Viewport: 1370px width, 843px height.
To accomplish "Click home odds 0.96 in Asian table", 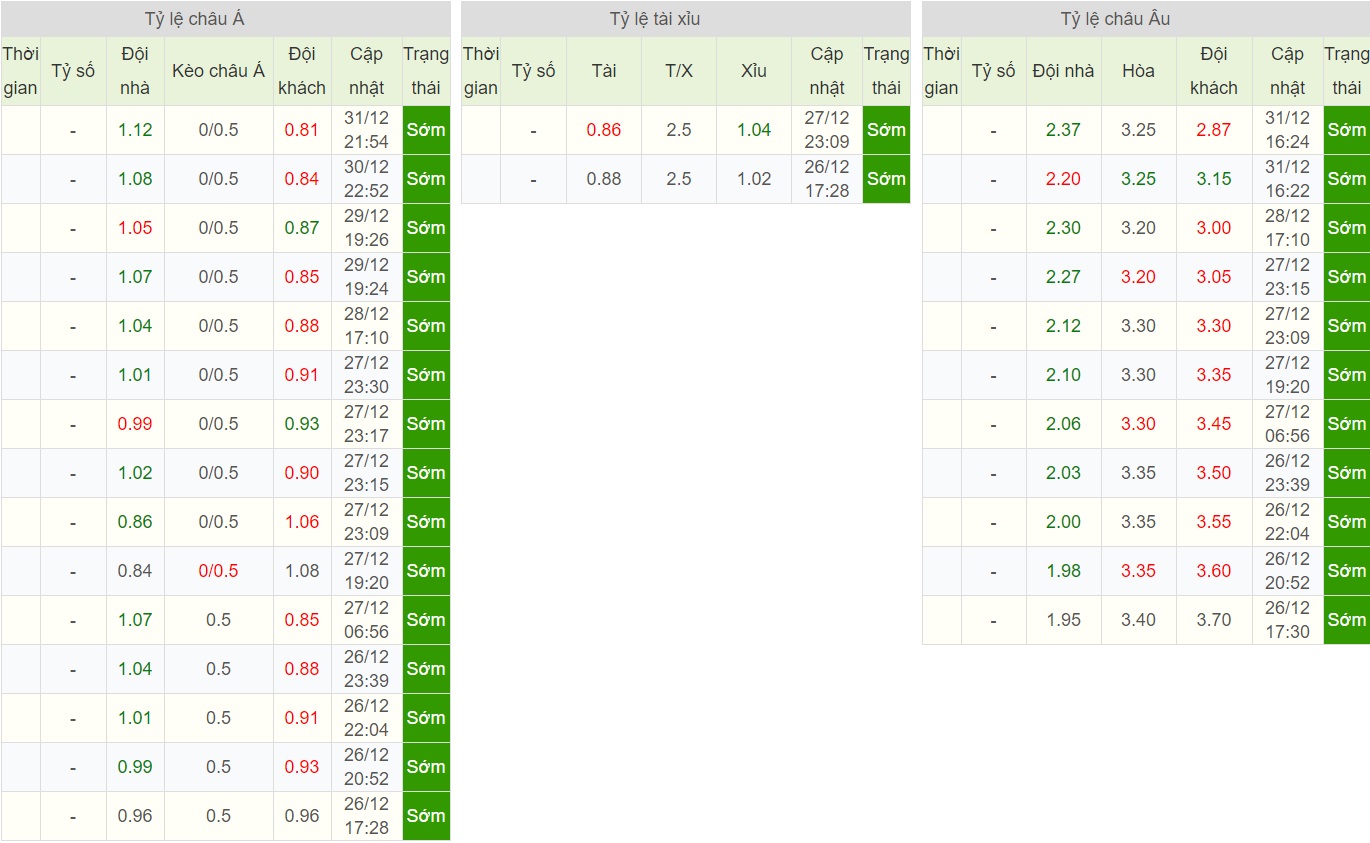I will click(x=135, y=816).
